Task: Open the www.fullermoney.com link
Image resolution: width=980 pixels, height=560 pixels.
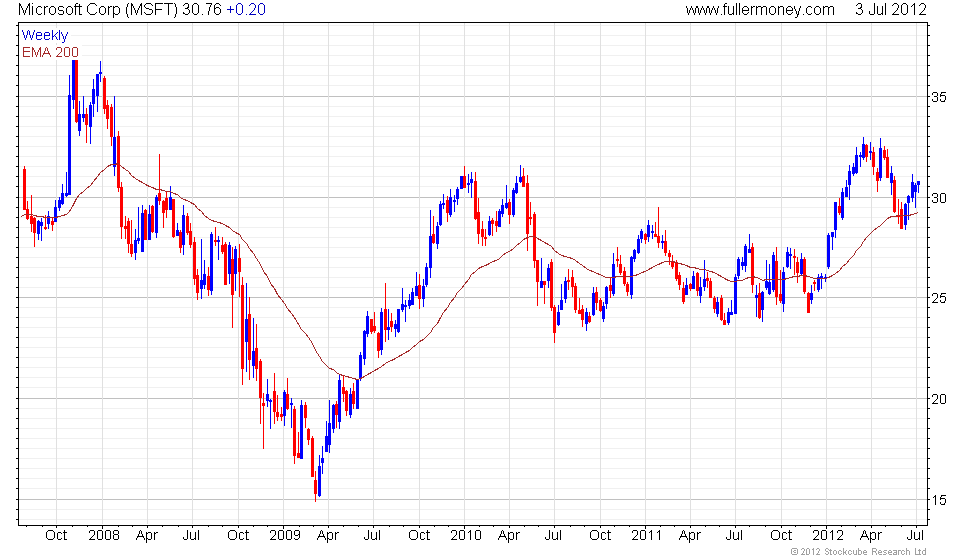Action: click(759, 10)
